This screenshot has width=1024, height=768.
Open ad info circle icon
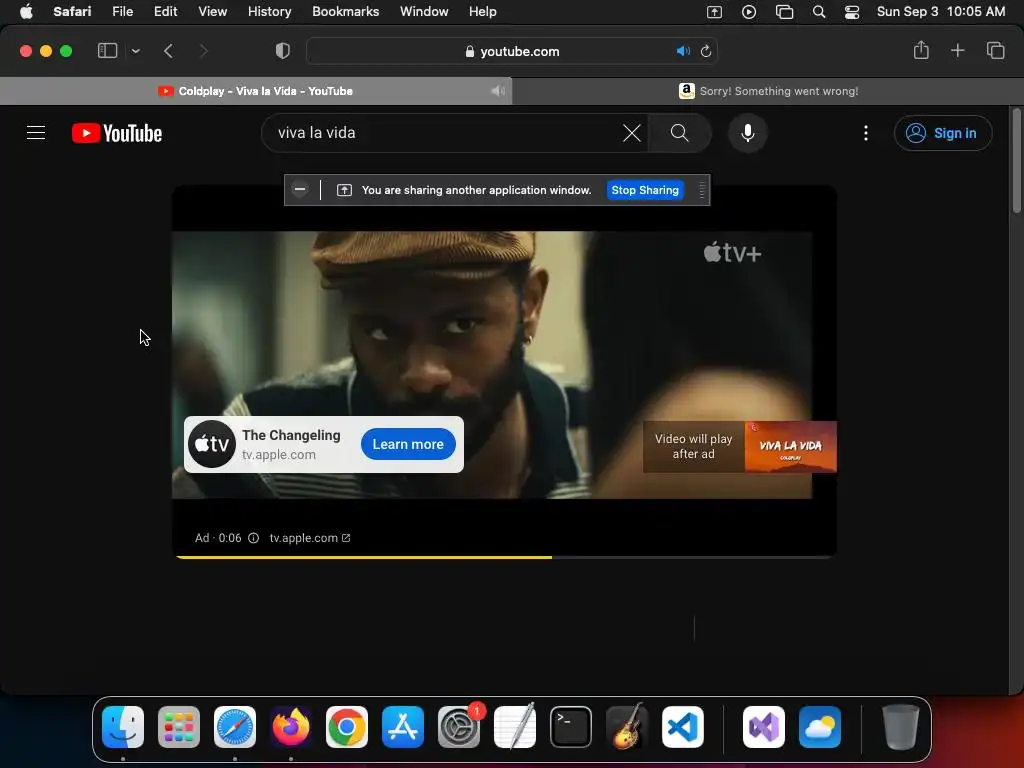(x=253, y=538)
